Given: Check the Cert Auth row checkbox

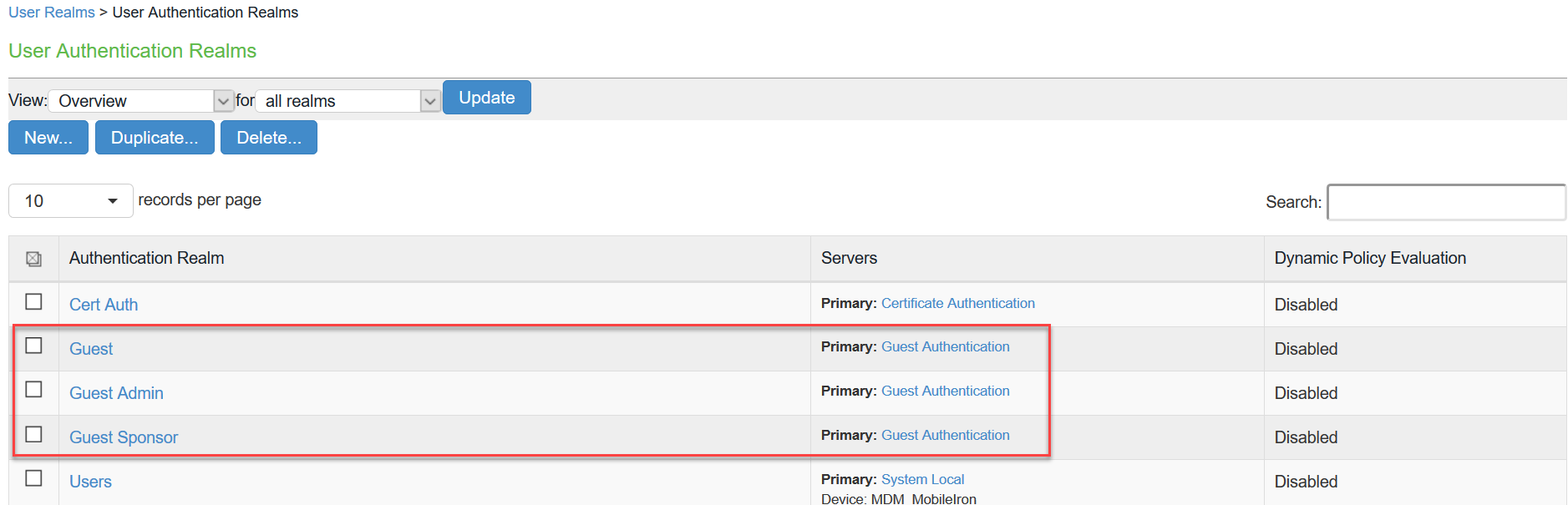Looking at the screenshot, I should click(33, 301).
